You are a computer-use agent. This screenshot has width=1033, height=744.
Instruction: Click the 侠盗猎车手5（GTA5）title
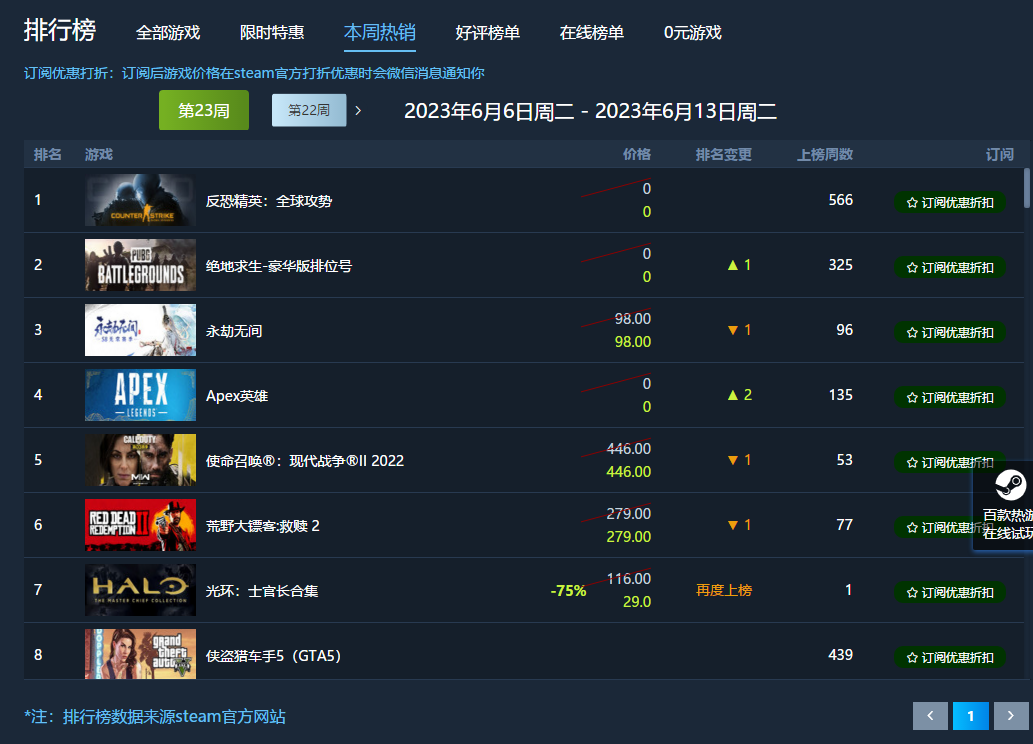[x=273, y=656]
